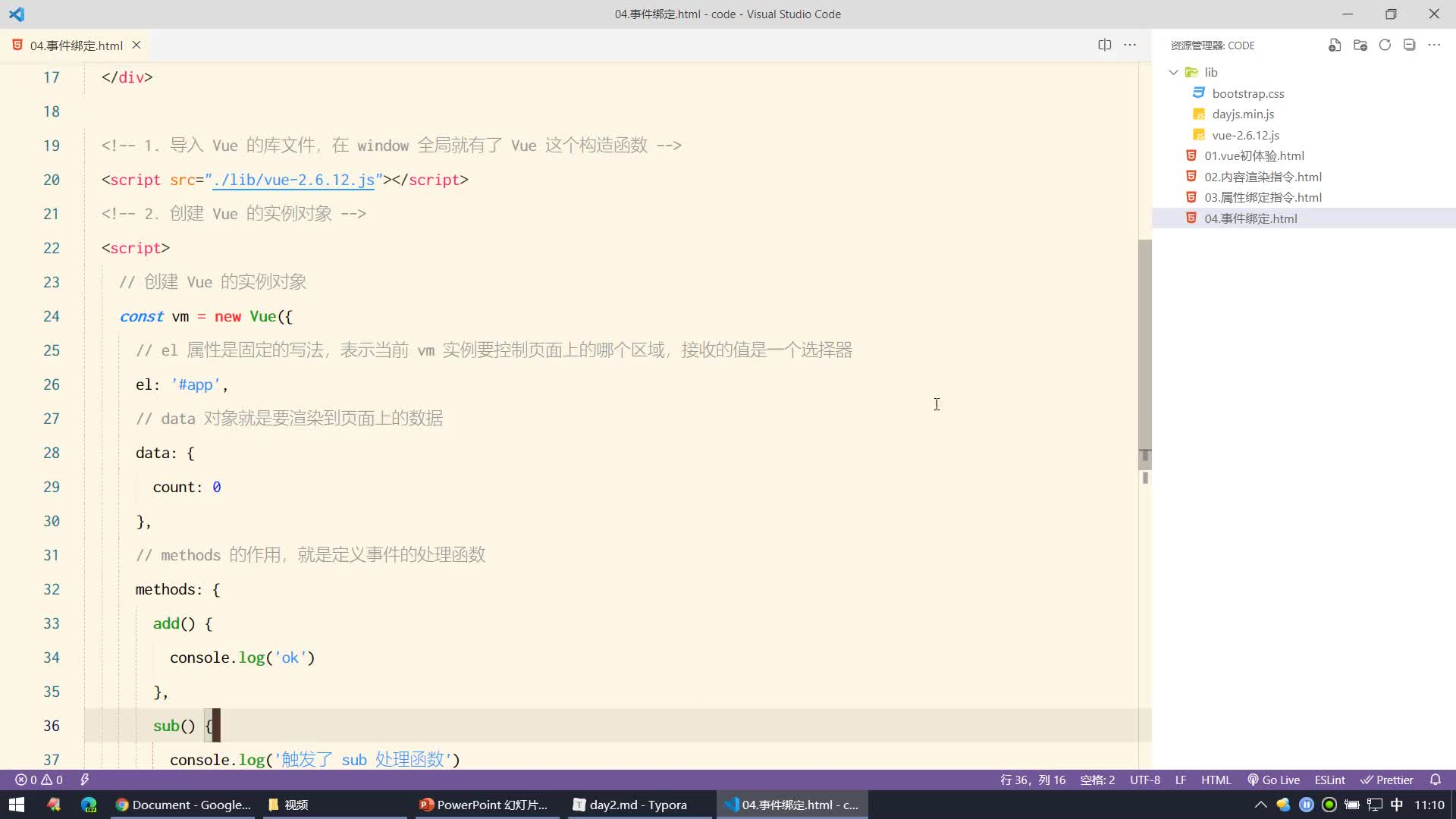
Task: Start Go Live server
Action: [x=1274, y=780]
